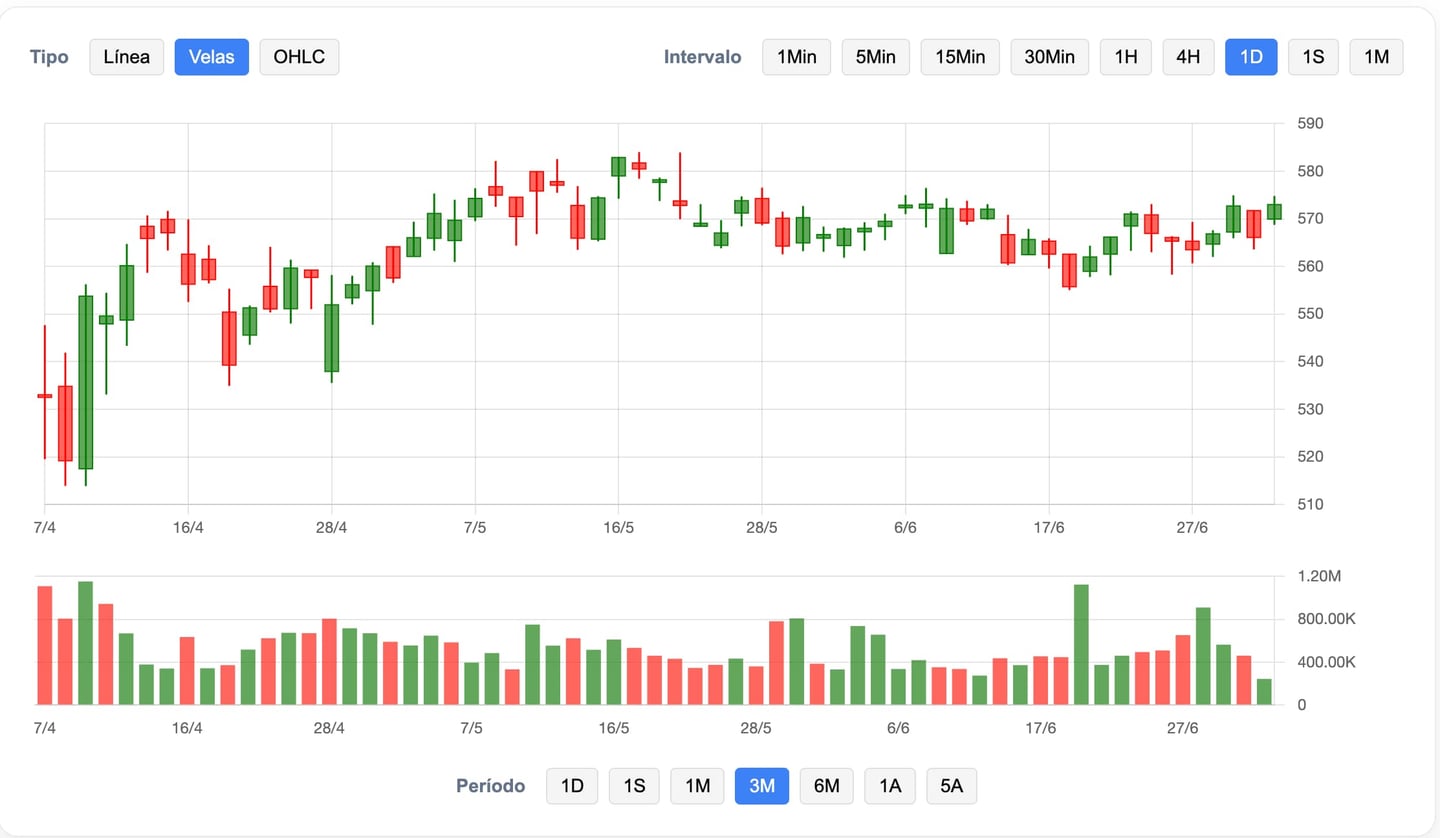1440x838 pixels.
Task: Select the 15Min interval button
Action: [x=960, y=57]
